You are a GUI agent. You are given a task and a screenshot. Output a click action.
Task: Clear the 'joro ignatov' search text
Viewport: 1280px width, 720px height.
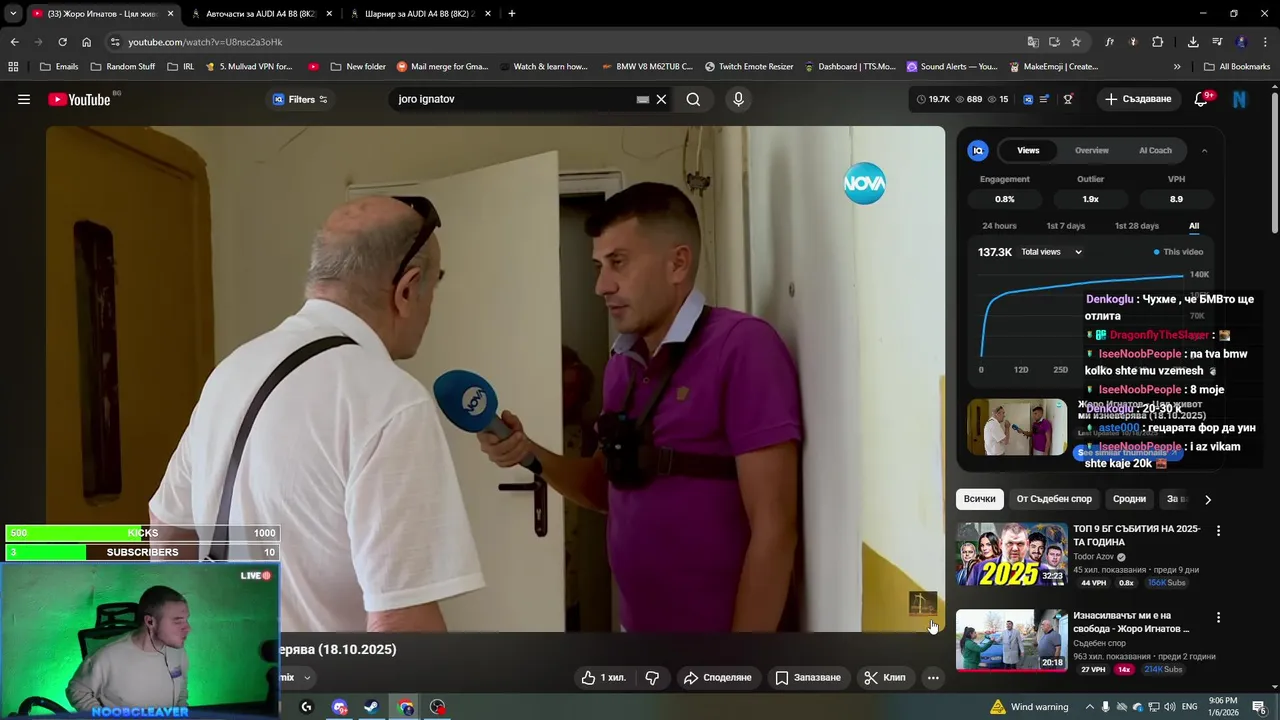pos(661,99)
